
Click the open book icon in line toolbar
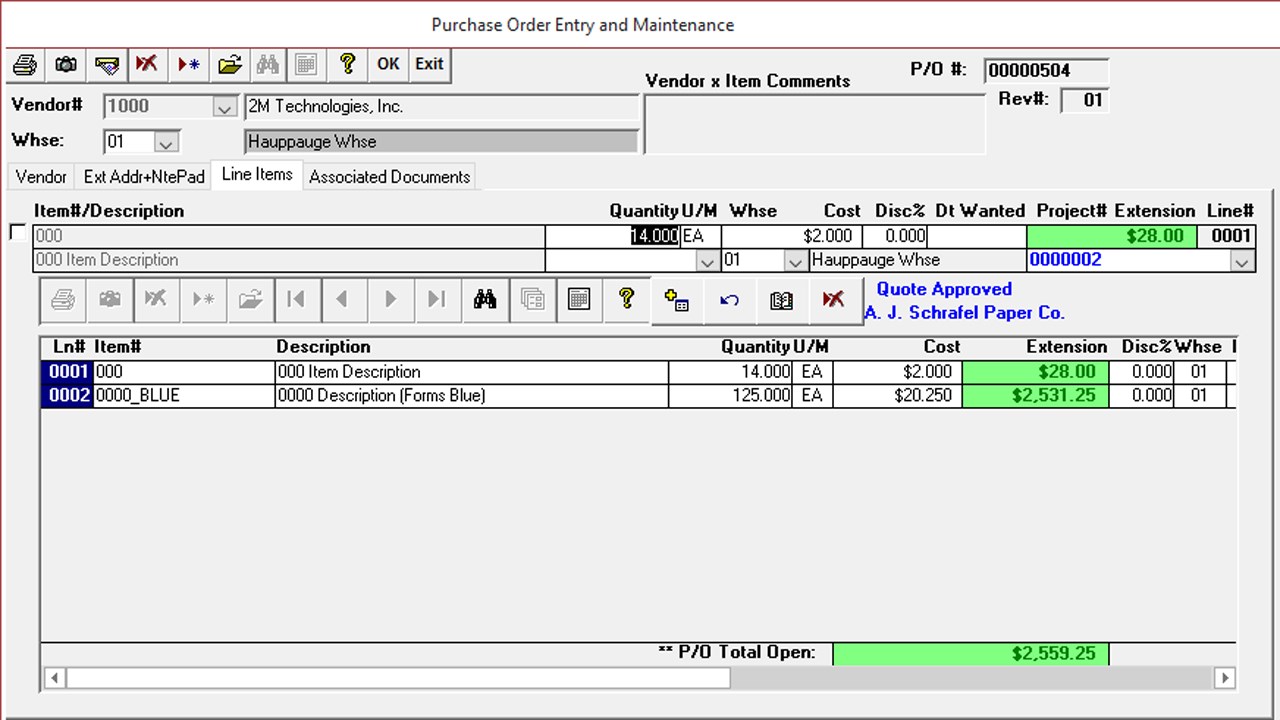781,301
